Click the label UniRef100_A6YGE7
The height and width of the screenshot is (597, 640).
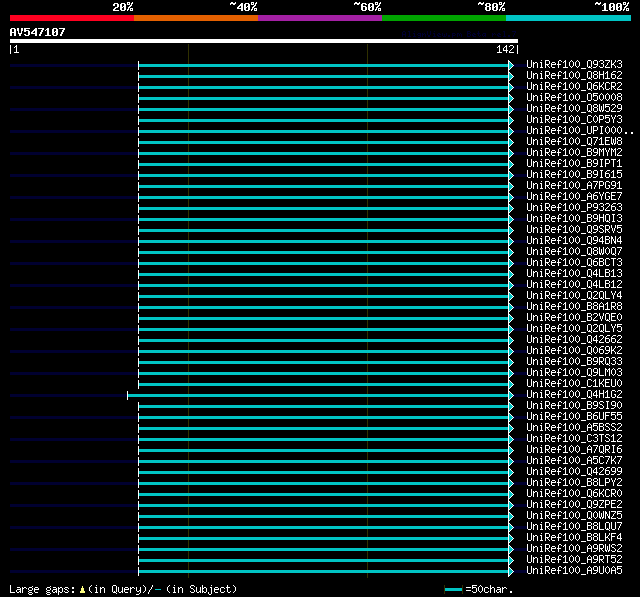[x=574, y=197]
